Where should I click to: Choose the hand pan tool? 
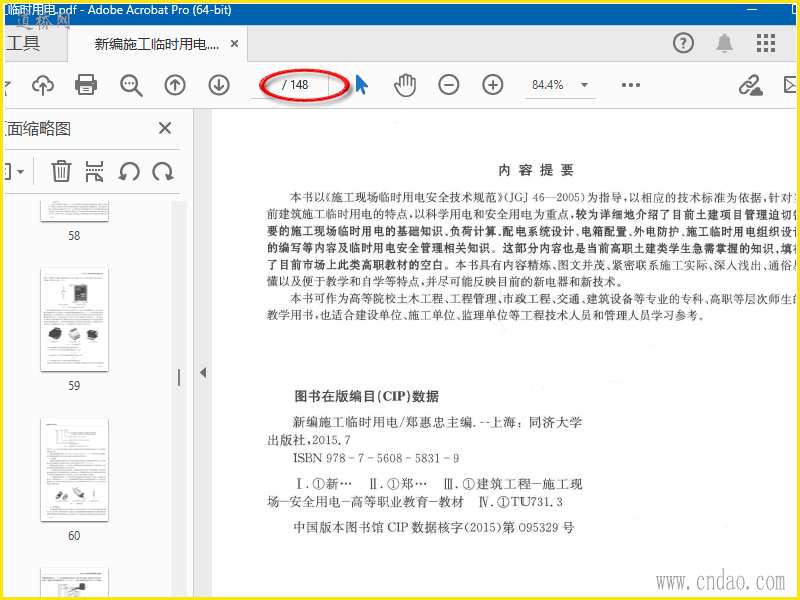tap(405, 85)
